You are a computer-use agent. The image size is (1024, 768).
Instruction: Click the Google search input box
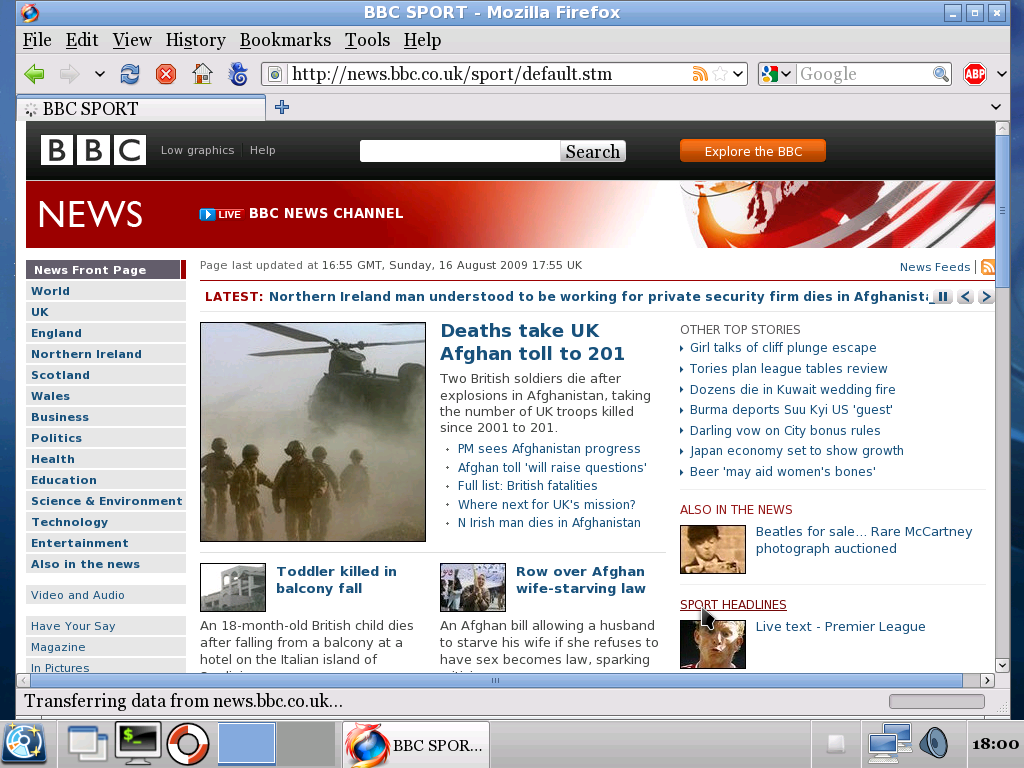[865, 74]
